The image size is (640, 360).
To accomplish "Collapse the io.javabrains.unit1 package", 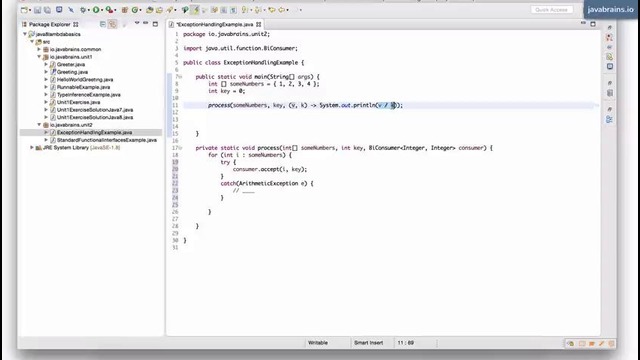I will (39, 57).
